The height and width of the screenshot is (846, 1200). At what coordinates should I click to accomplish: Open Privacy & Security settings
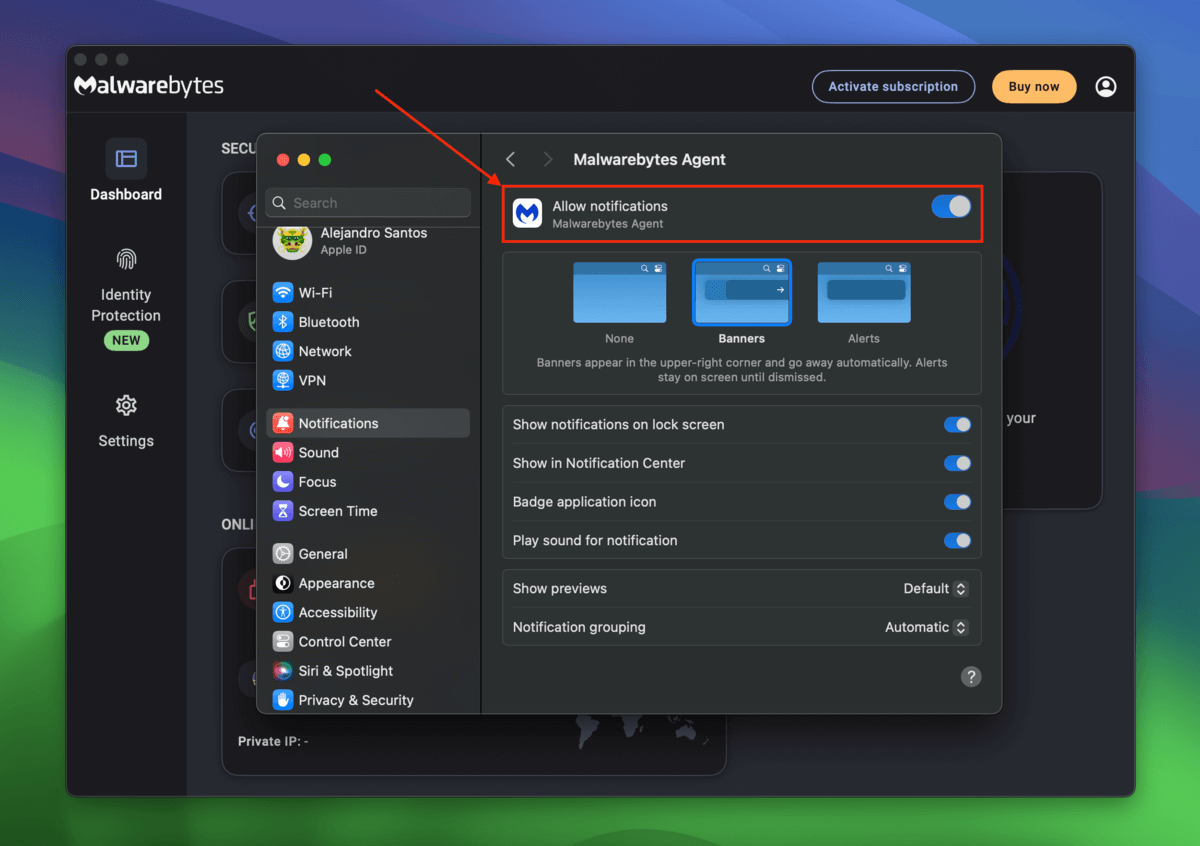[368, 700]
